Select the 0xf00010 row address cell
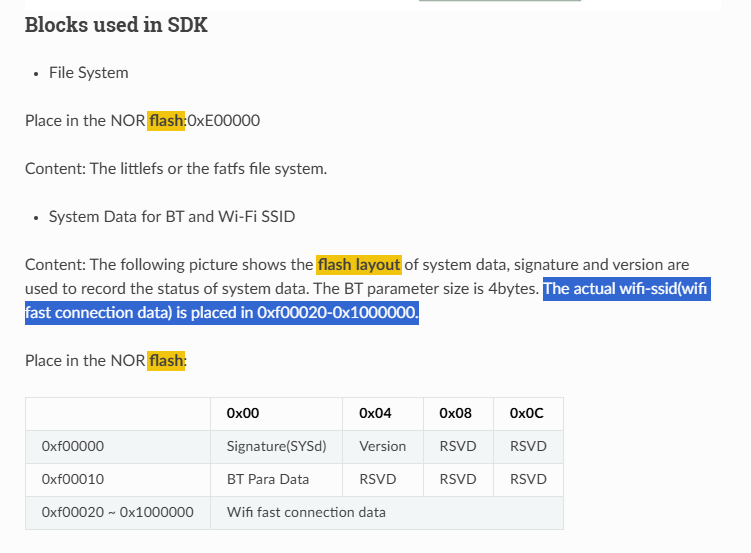 [x=118, y=479]
